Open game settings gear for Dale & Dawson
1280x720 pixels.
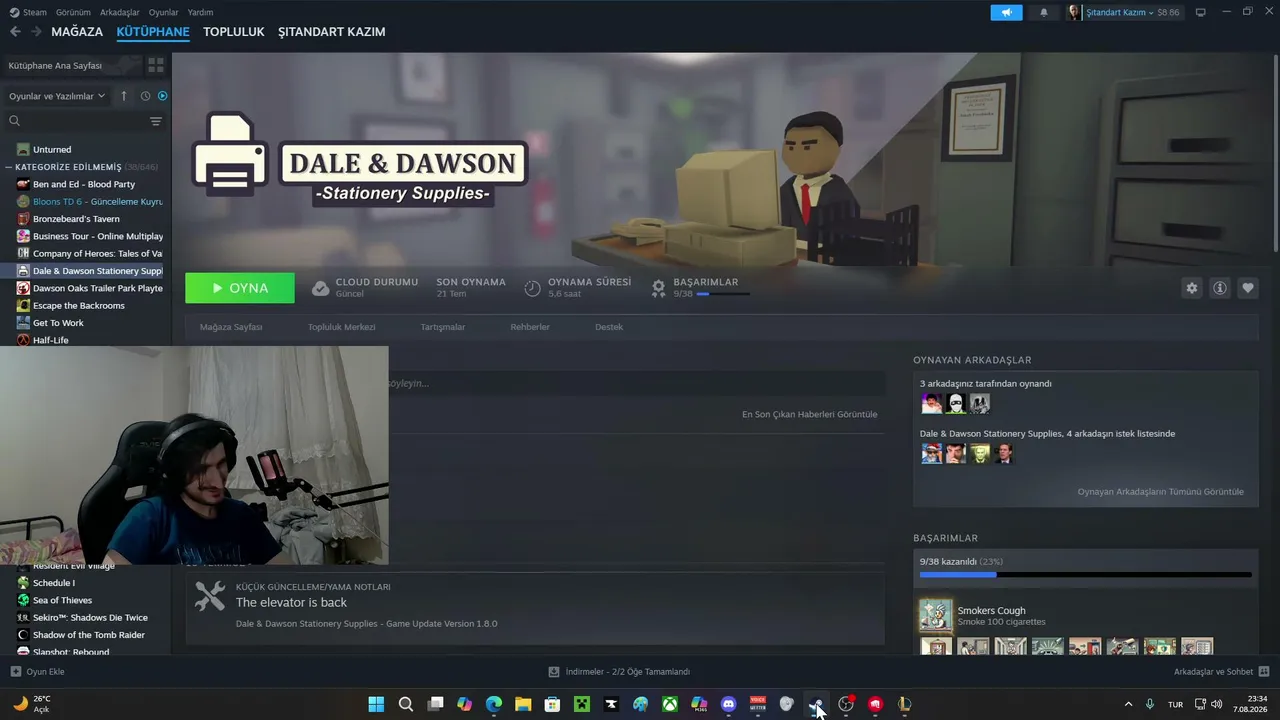pyautogui.click(x=1192, y=288)
